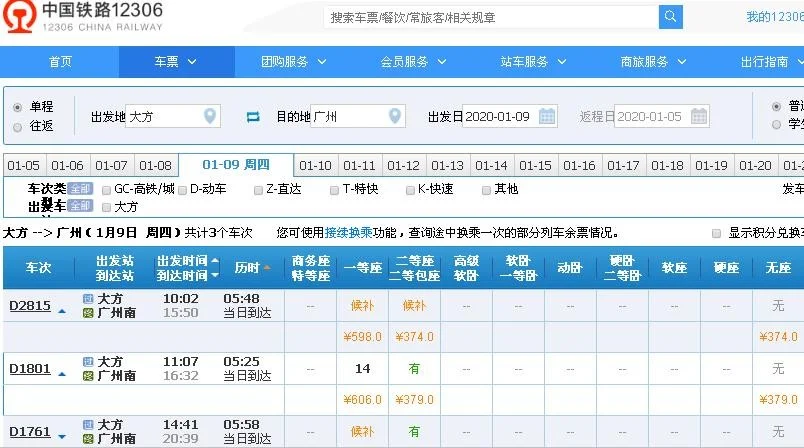Check the K-快速 train type box

pyautogui.click(x=410, y=190)
